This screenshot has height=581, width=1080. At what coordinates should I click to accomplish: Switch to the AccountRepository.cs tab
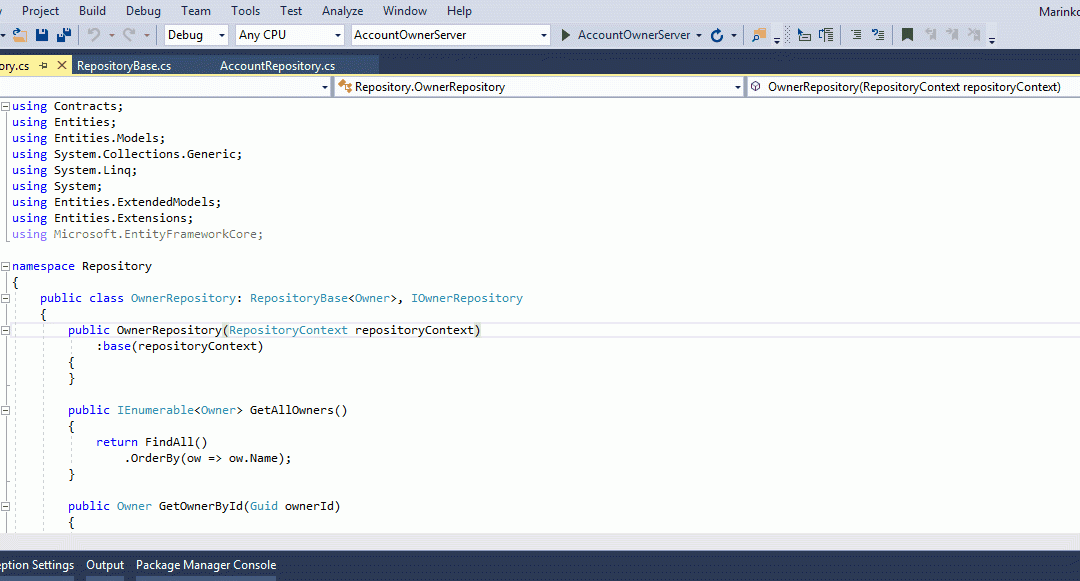[x=277, y=66]
